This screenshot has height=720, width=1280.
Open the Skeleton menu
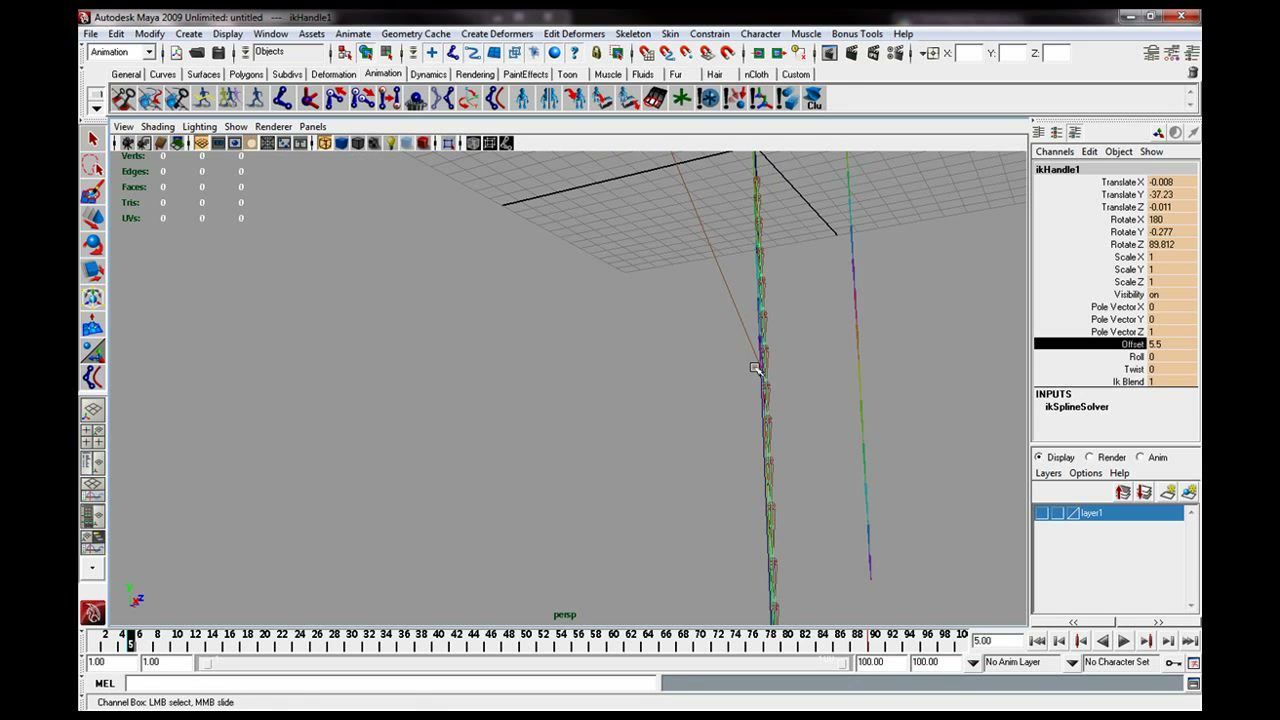point(632,34)
